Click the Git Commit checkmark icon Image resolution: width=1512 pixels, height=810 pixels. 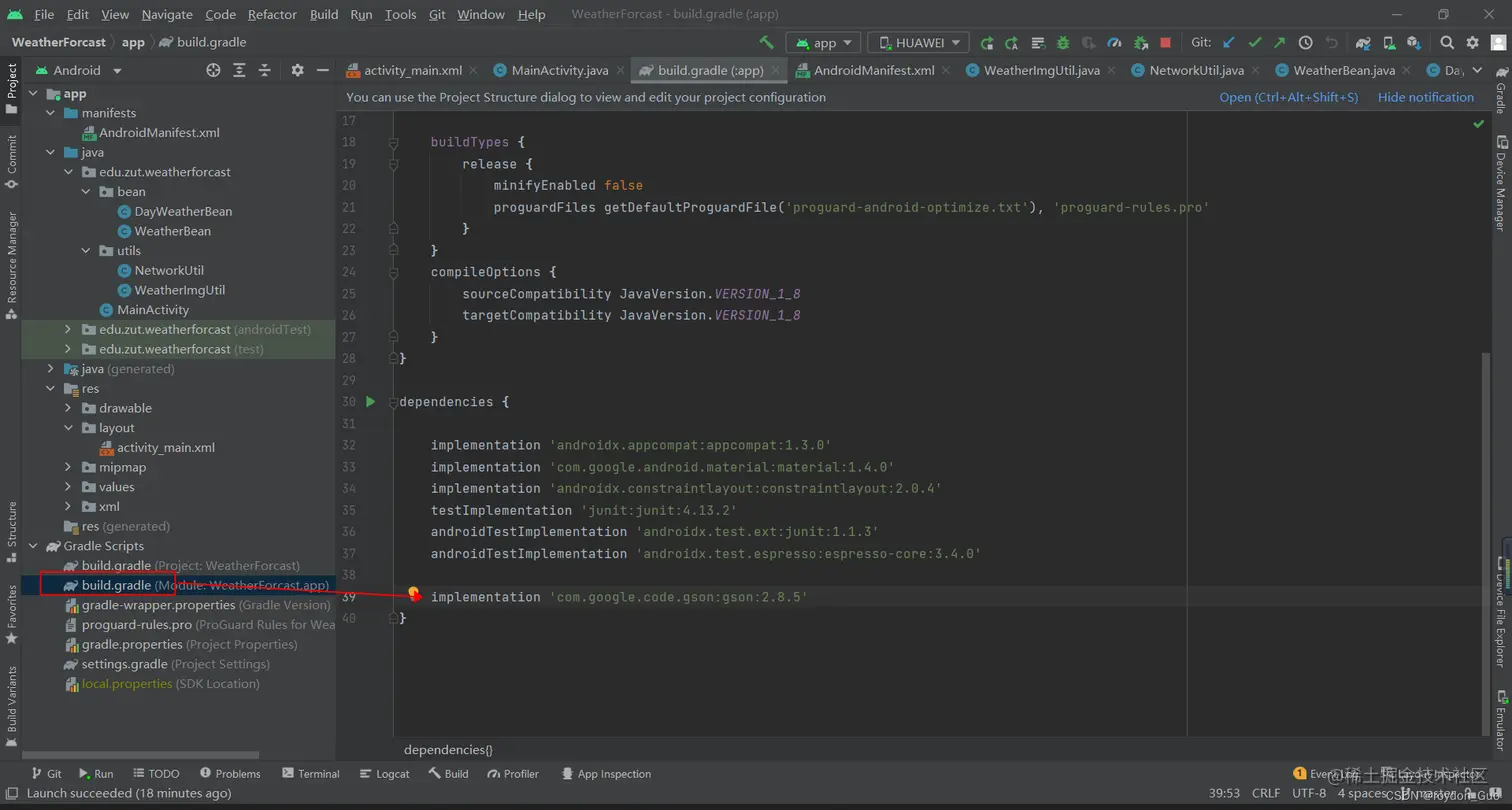(x=1255, y=43)
